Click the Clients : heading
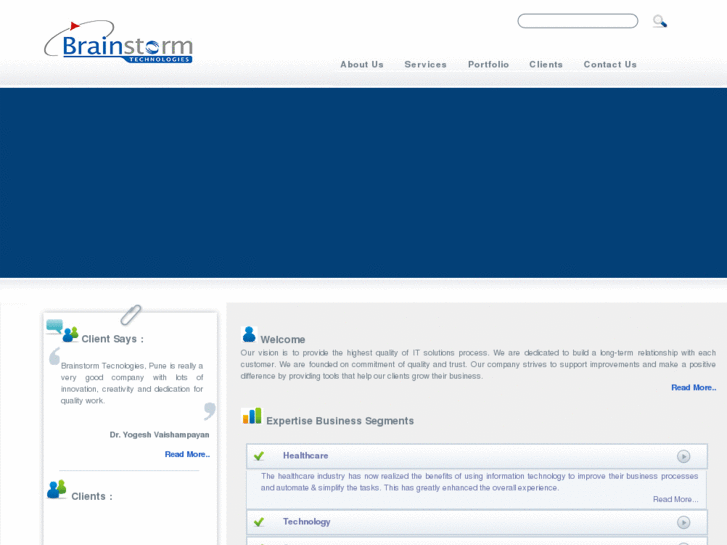This screenshot has height=545, width=727. click(92, 496)
